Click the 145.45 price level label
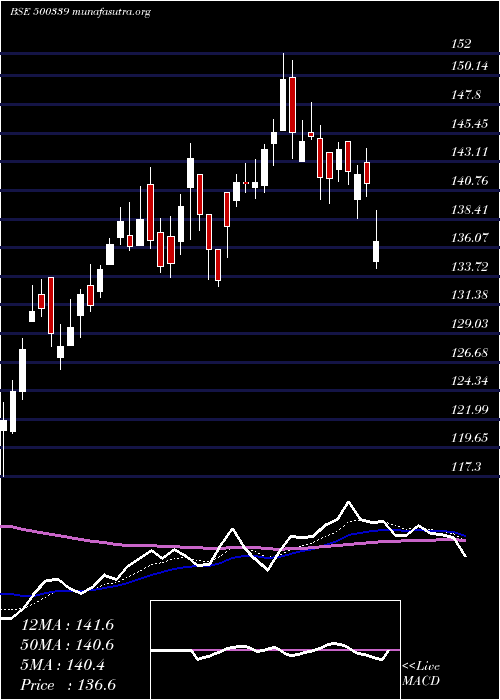This screenshot has height=700, width=500. 469,124
